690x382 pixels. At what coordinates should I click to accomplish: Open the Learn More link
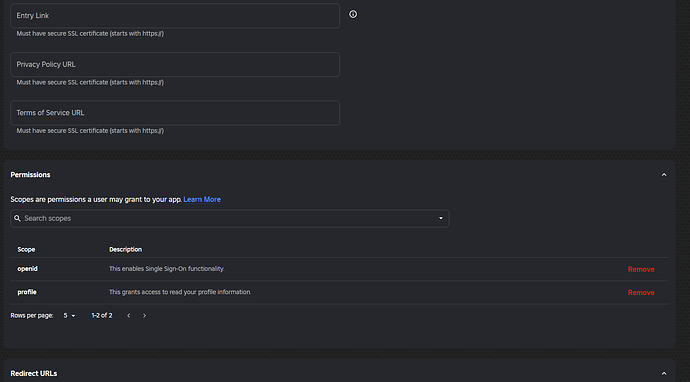[202, 199]
